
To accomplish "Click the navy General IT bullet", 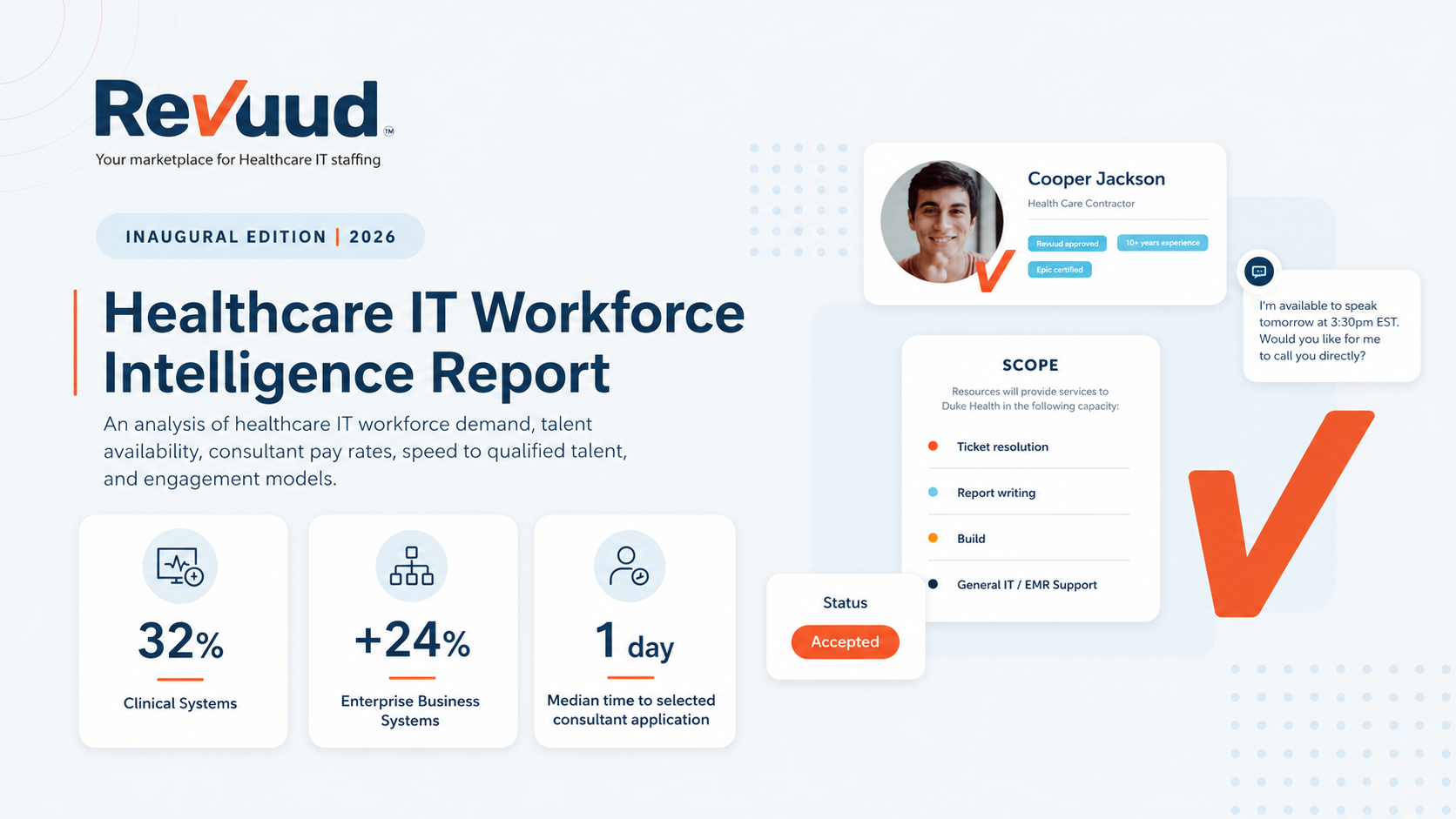I will 933,584.
